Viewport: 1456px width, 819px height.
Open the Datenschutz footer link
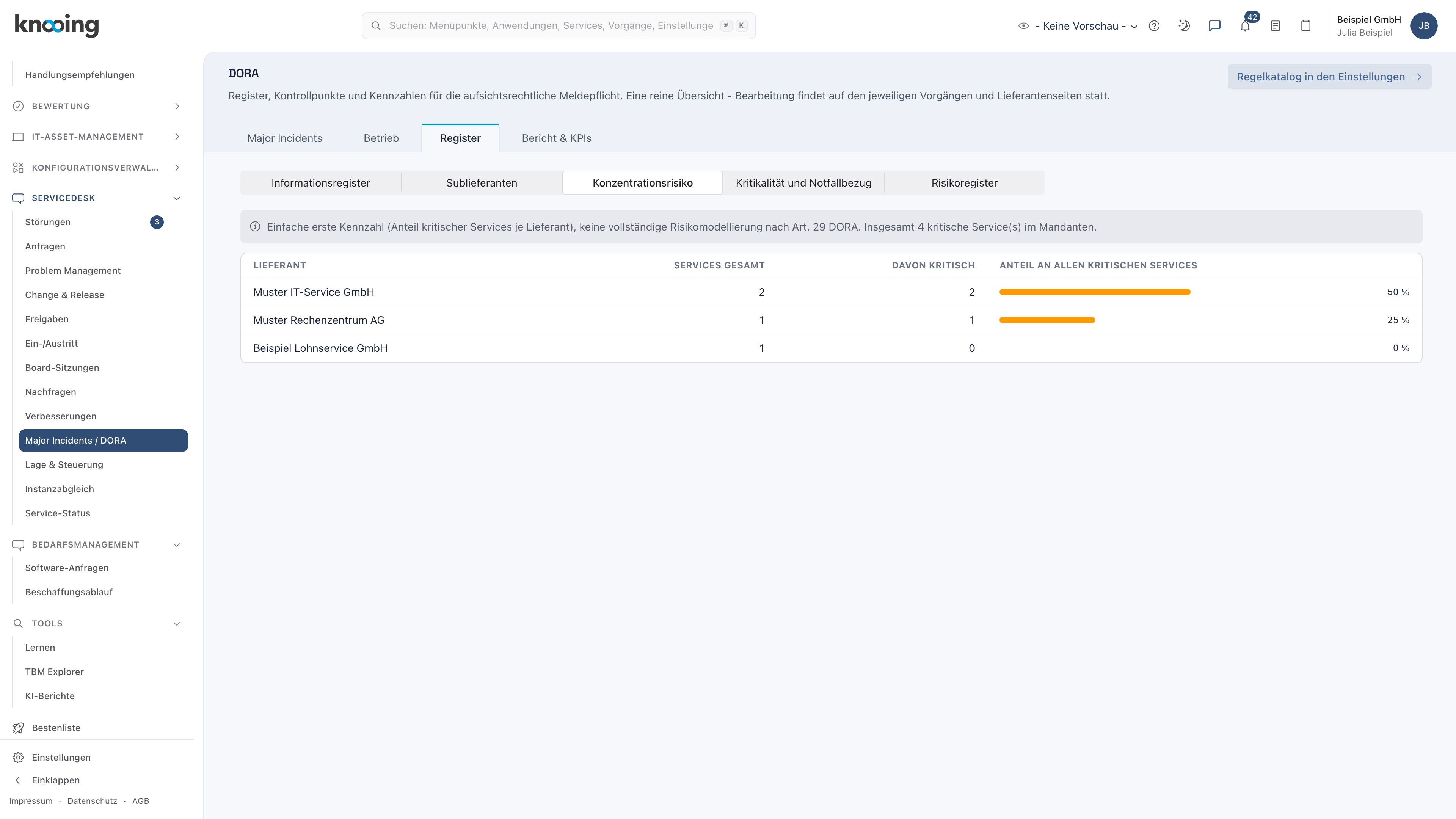click(92, 801)
